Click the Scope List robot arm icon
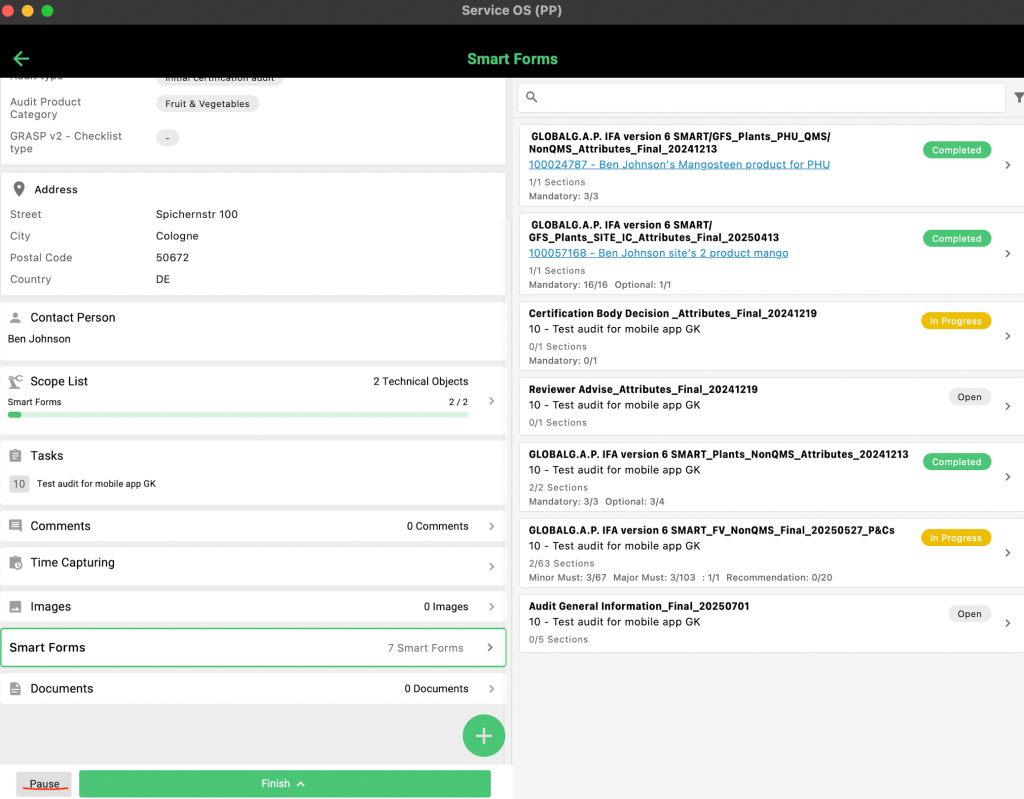 (x=16, y=381)
